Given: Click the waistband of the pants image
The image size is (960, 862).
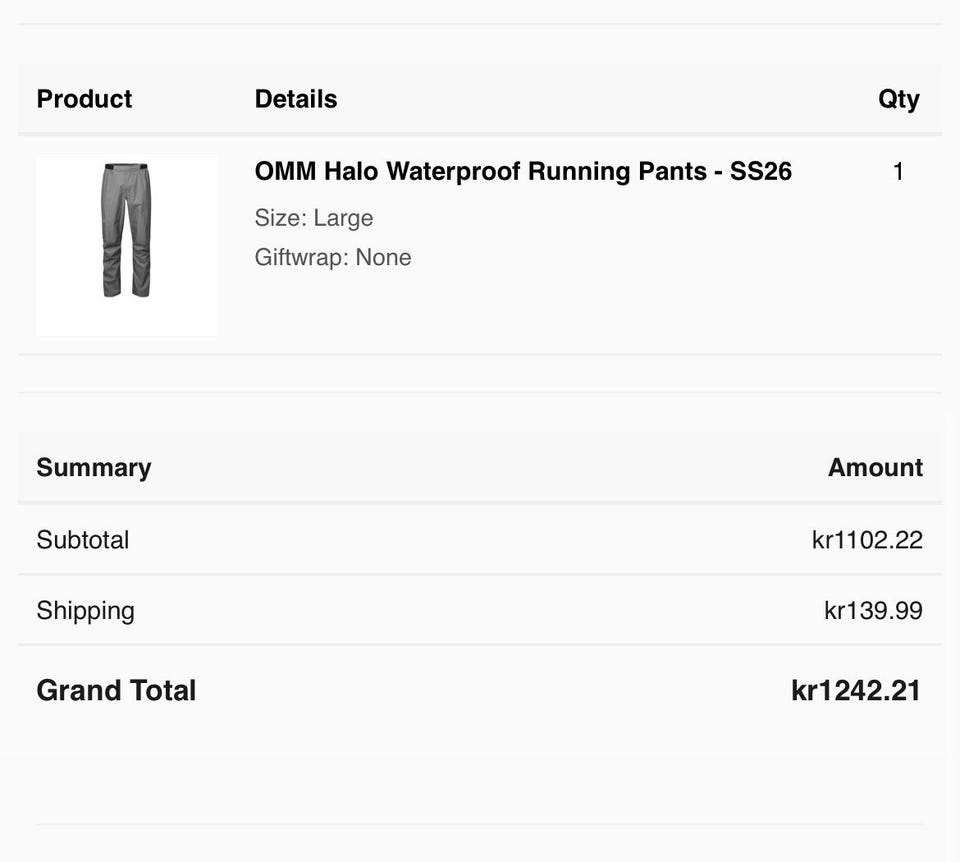Looking at the screenshot, I should click(126, 167).
